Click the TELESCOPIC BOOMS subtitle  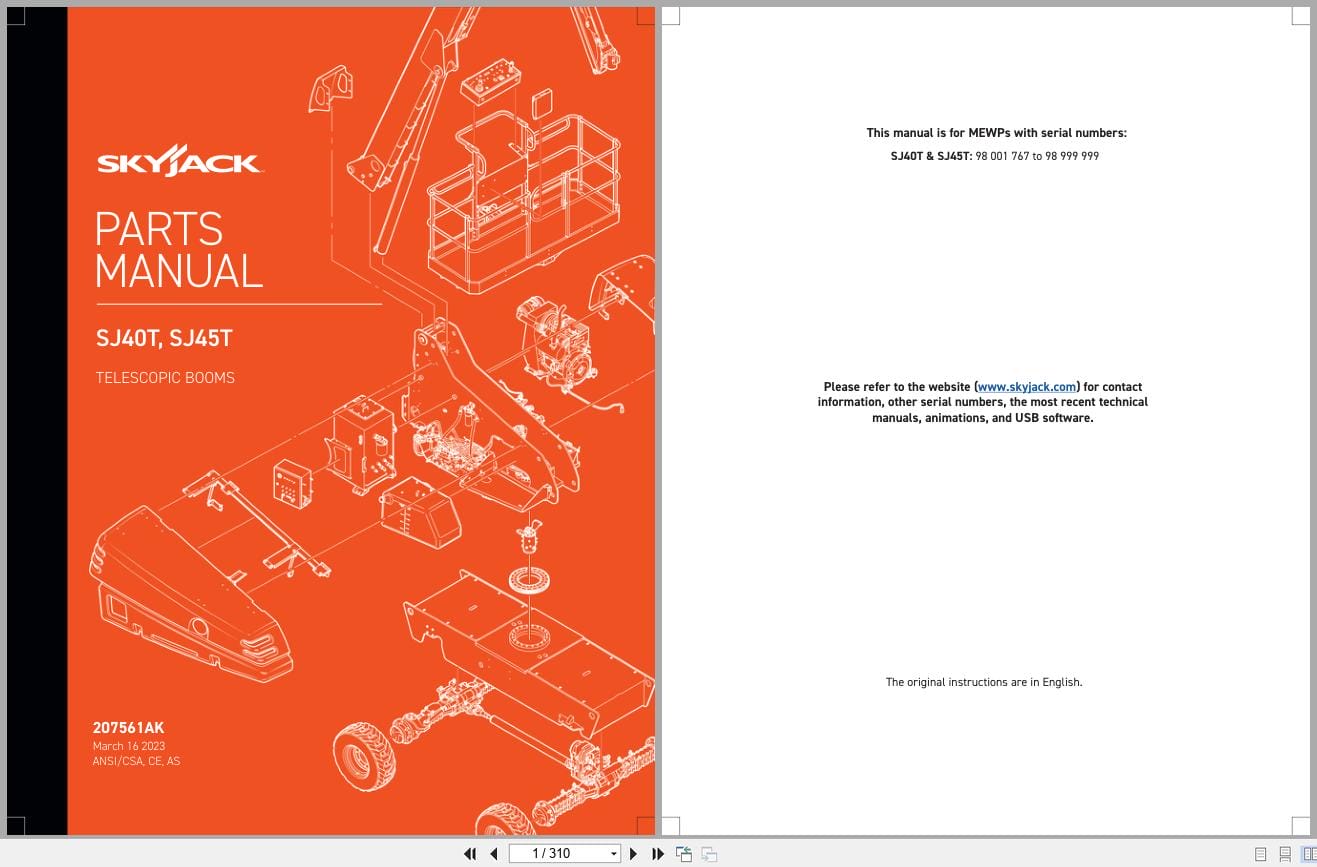165,378
